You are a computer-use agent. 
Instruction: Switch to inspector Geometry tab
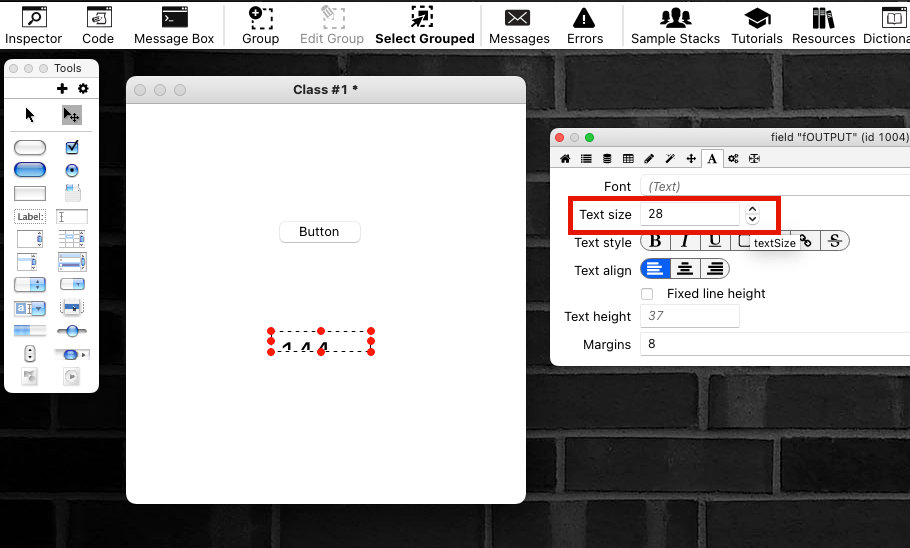pyautogui.click(x=754, y=158)
